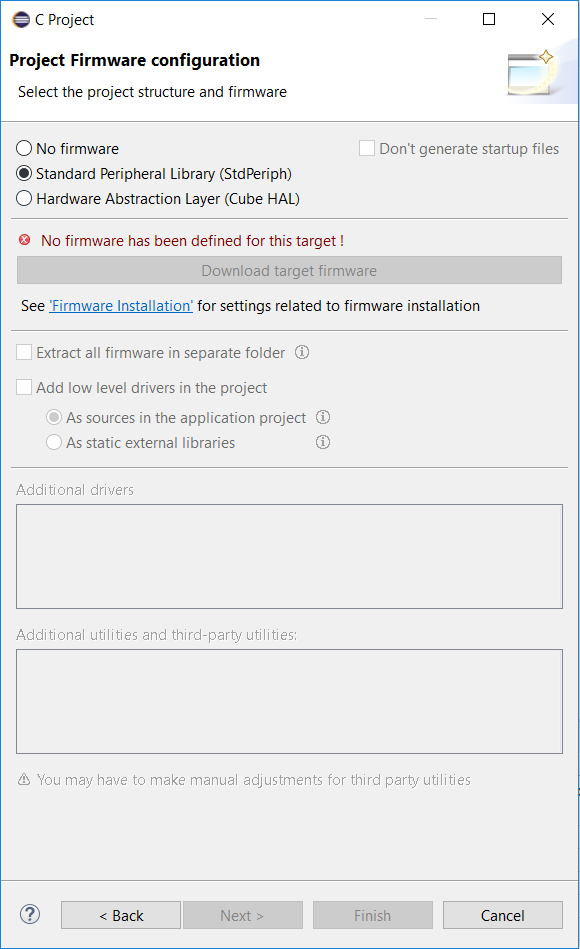This screenshot has height=949, width=580.
Task: Click the info icon next to As sources option
Action: pos(323,417)
